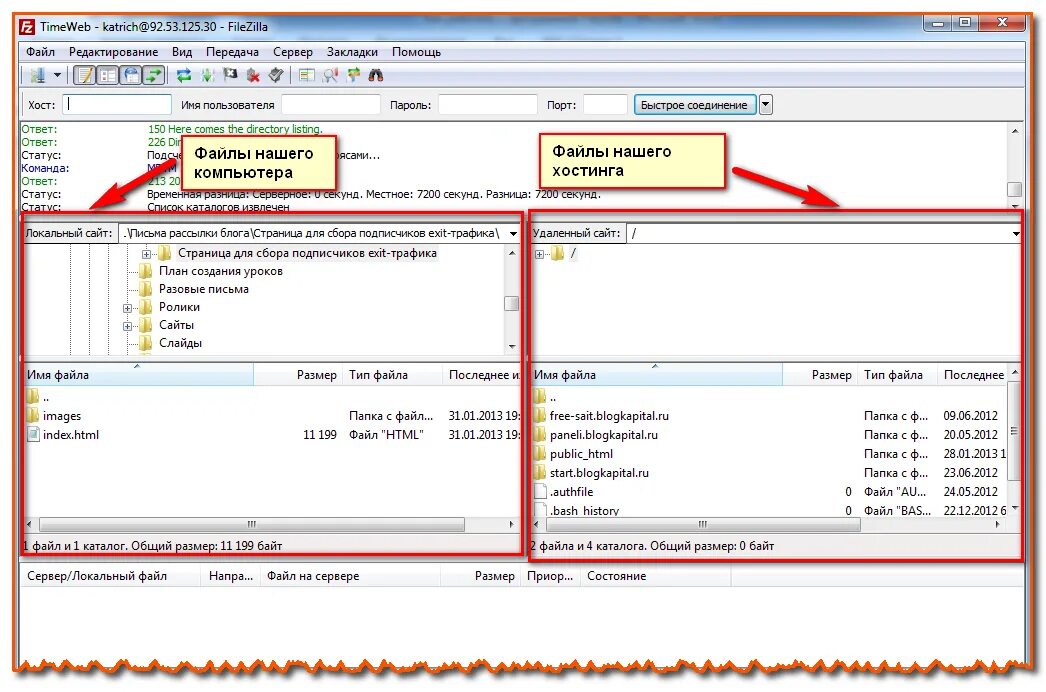Click the local parent directory '..' folder icon
This screenshot has width=1046, height=692.
point(33,396)
